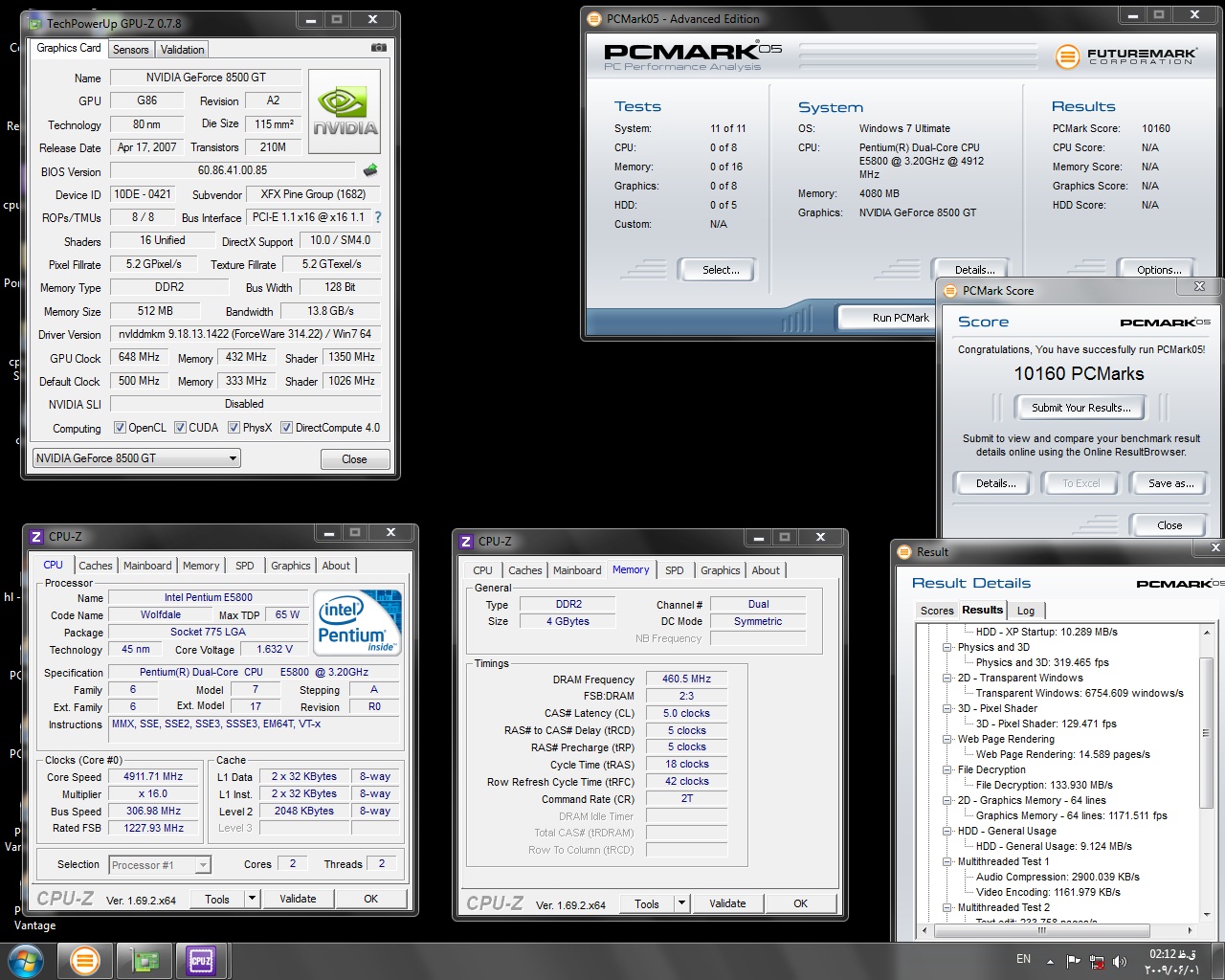The image size is (1225, 980).
Task: Open the Caches tab in CPU-Z CPU window
Action: point(95,566)
